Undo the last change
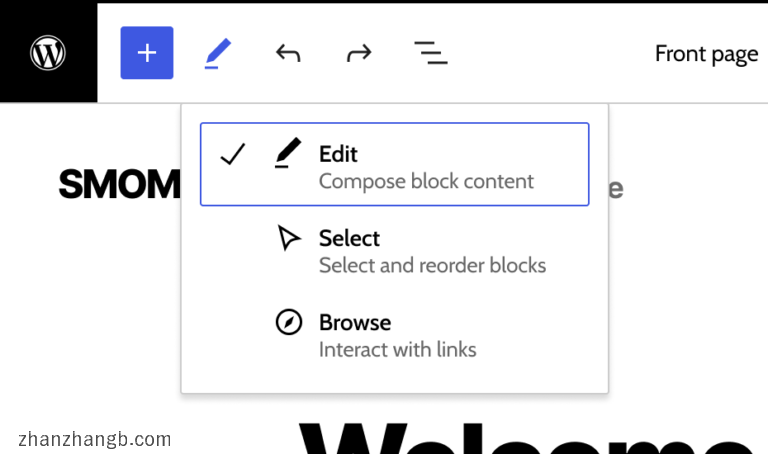The image size is (768, 454). (288, 52)
